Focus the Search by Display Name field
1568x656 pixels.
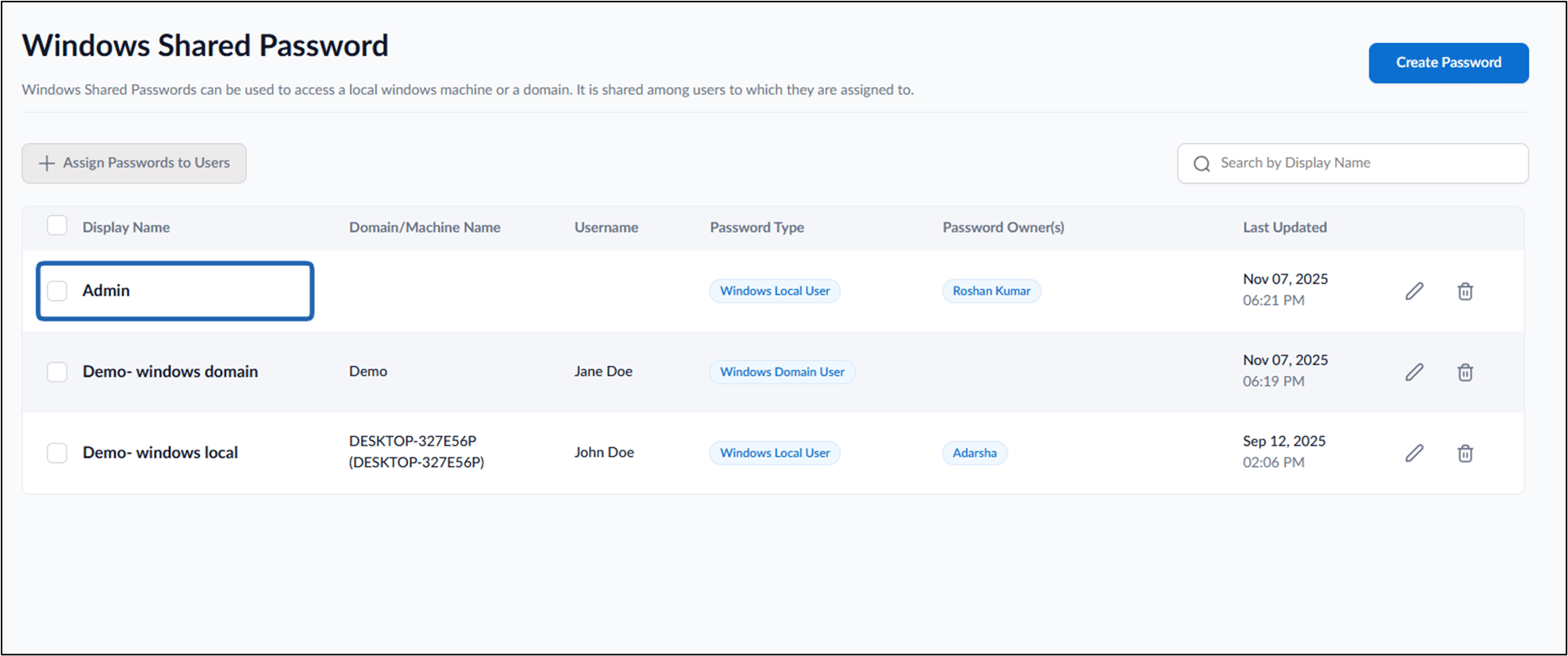pos(1352,163)
